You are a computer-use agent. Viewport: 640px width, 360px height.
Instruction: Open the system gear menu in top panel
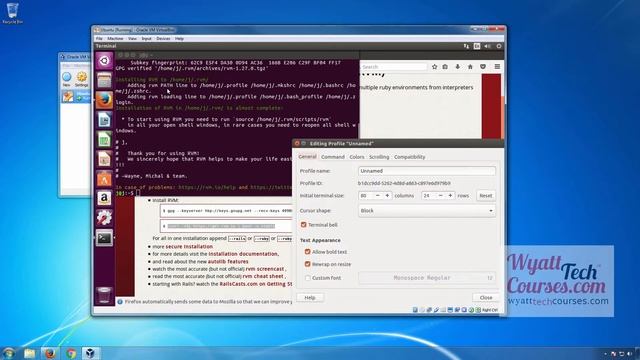coord(499,46)
